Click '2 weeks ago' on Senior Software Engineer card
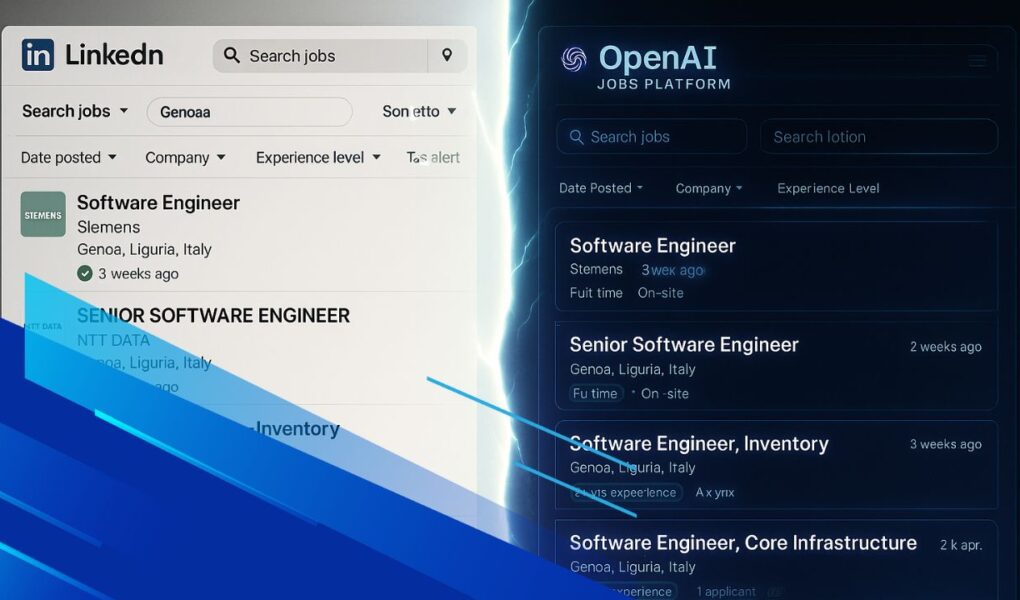The width and height of the screenshot is (1020, 600). click(946, 347)
